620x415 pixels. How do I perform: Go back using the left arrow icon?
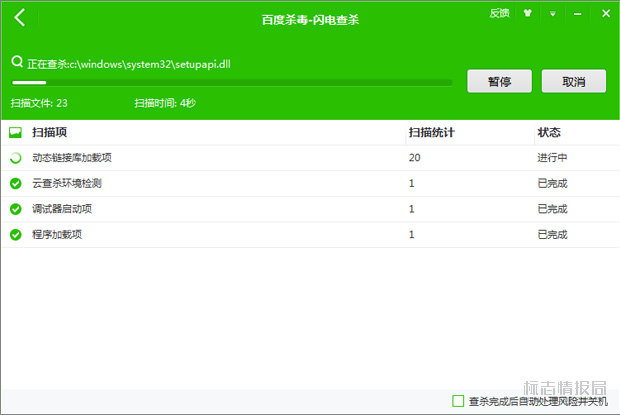click(19, 17)
